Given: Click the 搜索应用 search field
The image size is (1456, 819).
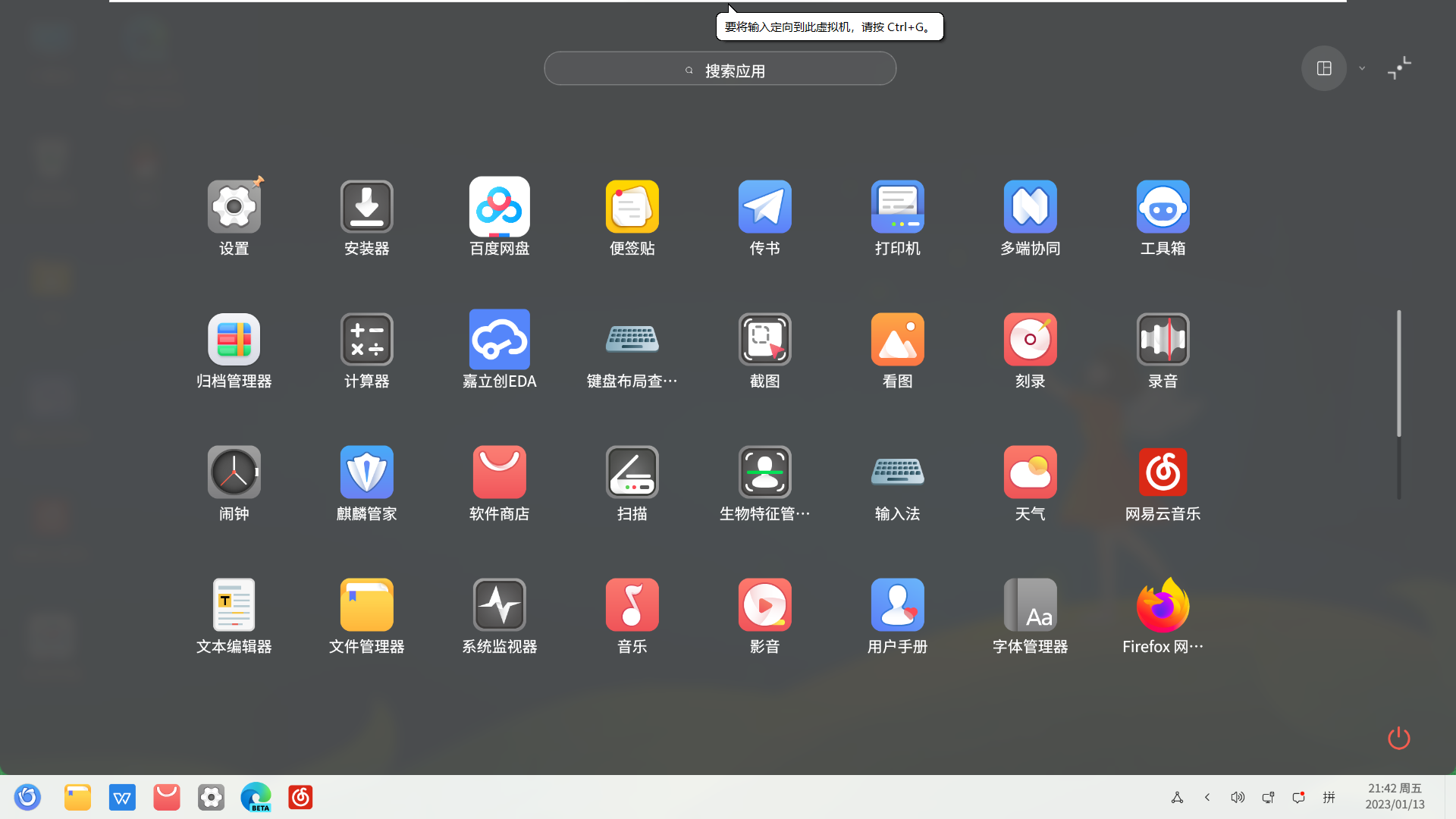Looking at the screenshot, I should click(x=720, y=69).
